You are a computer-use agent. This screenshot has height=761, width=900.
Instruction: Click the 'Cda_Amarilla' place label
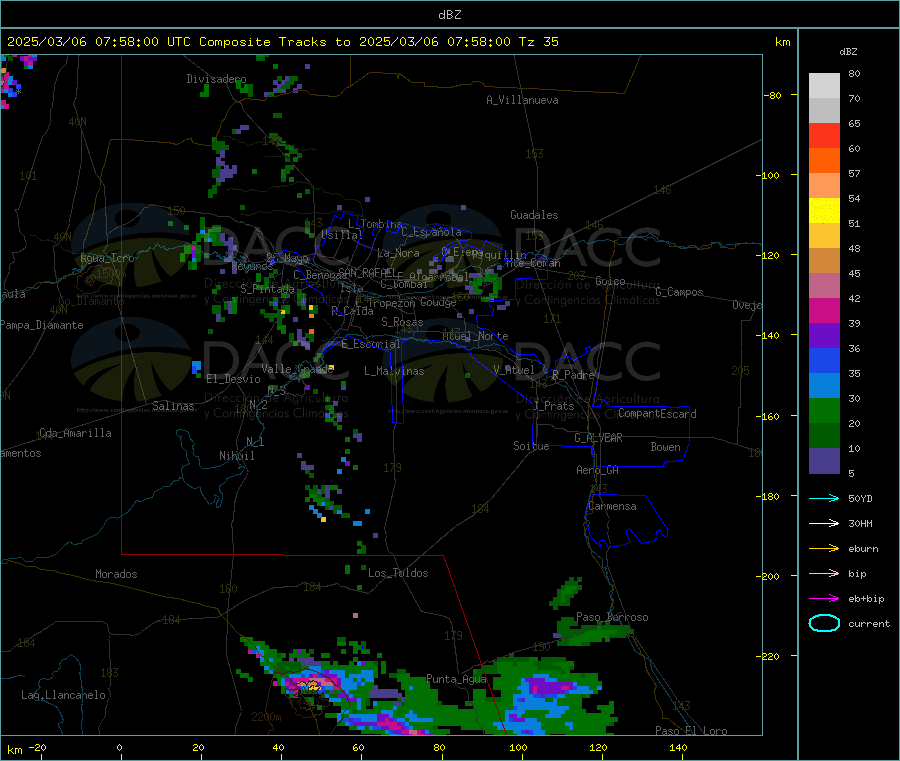75,433
